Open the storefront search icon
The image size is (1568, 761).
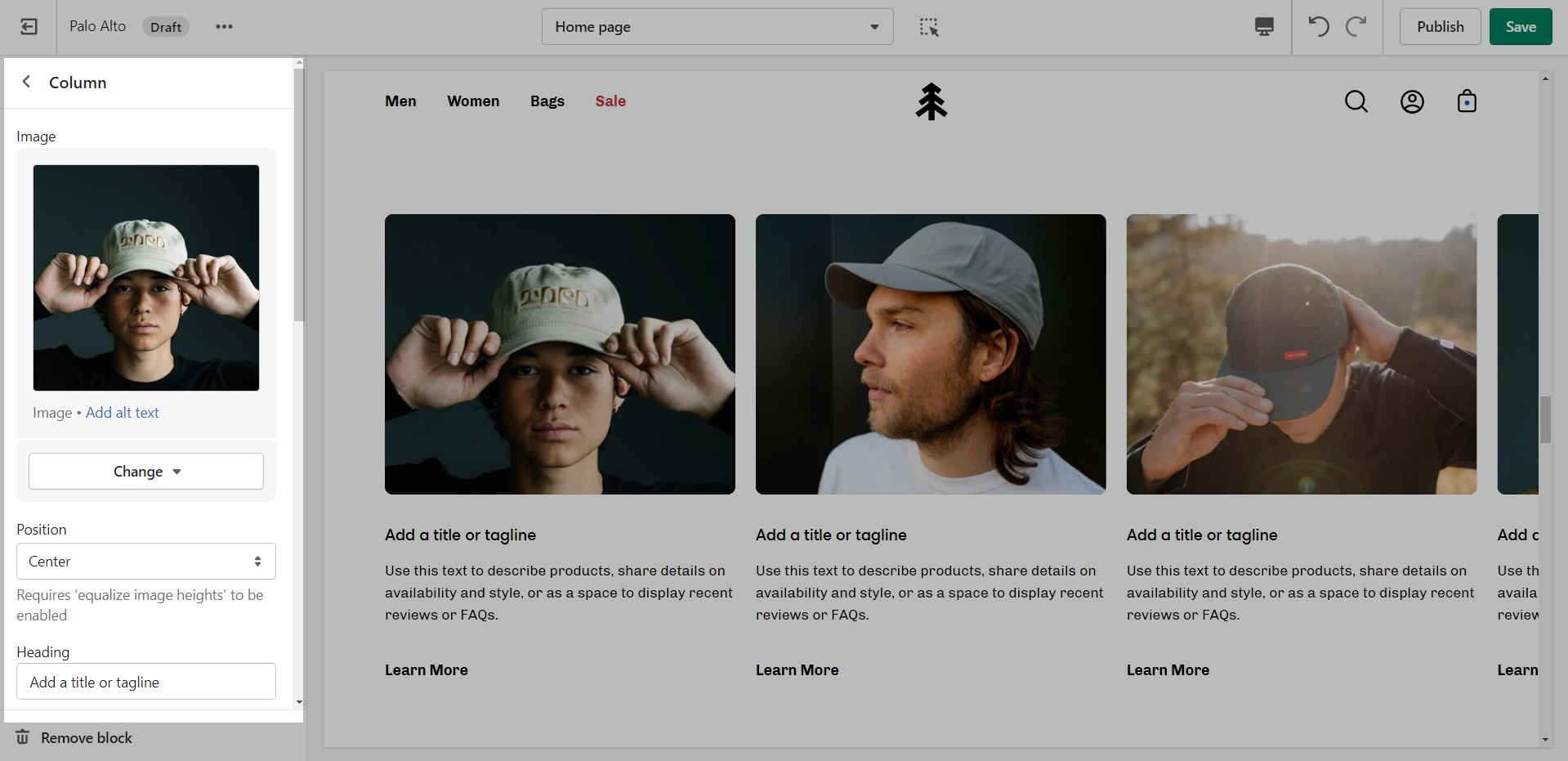[x=1356, y=101]
